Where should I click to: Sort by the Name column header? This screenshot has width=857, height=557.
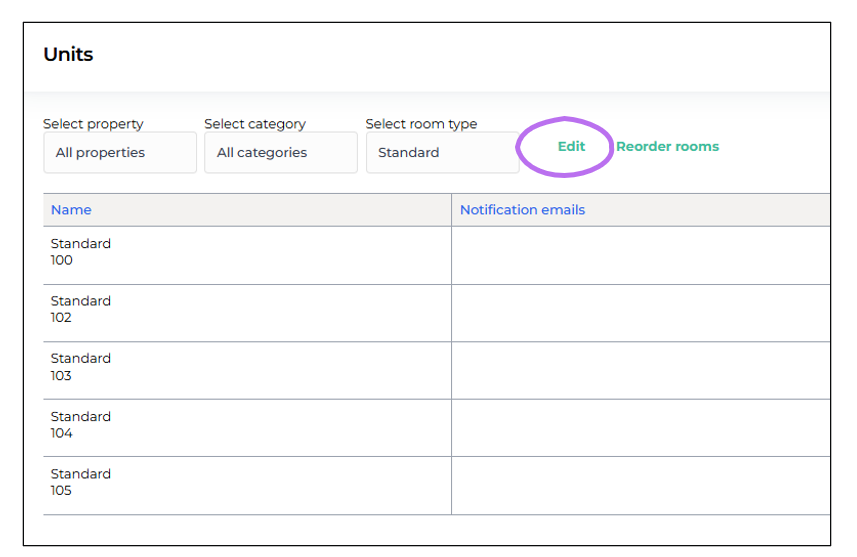tap(71, 210)
